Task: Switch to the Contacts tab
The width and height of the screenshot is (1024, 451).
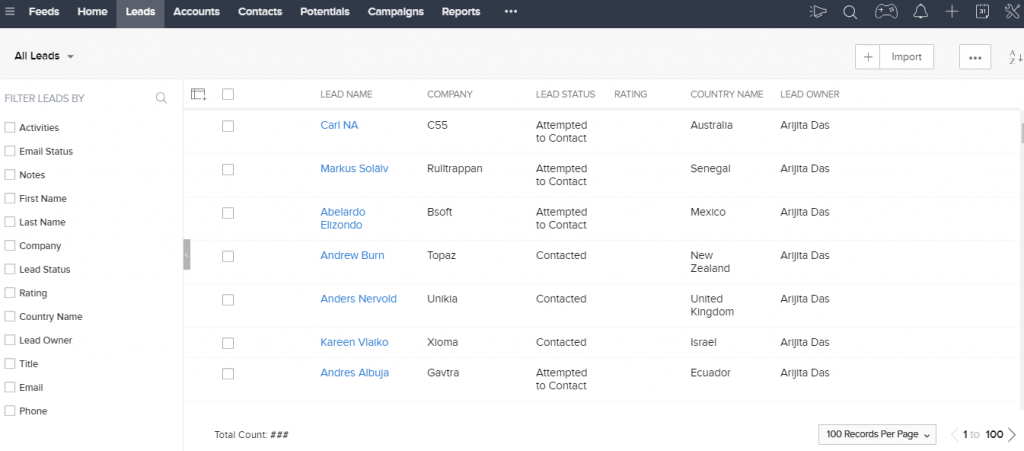Action: click(260, 12)
